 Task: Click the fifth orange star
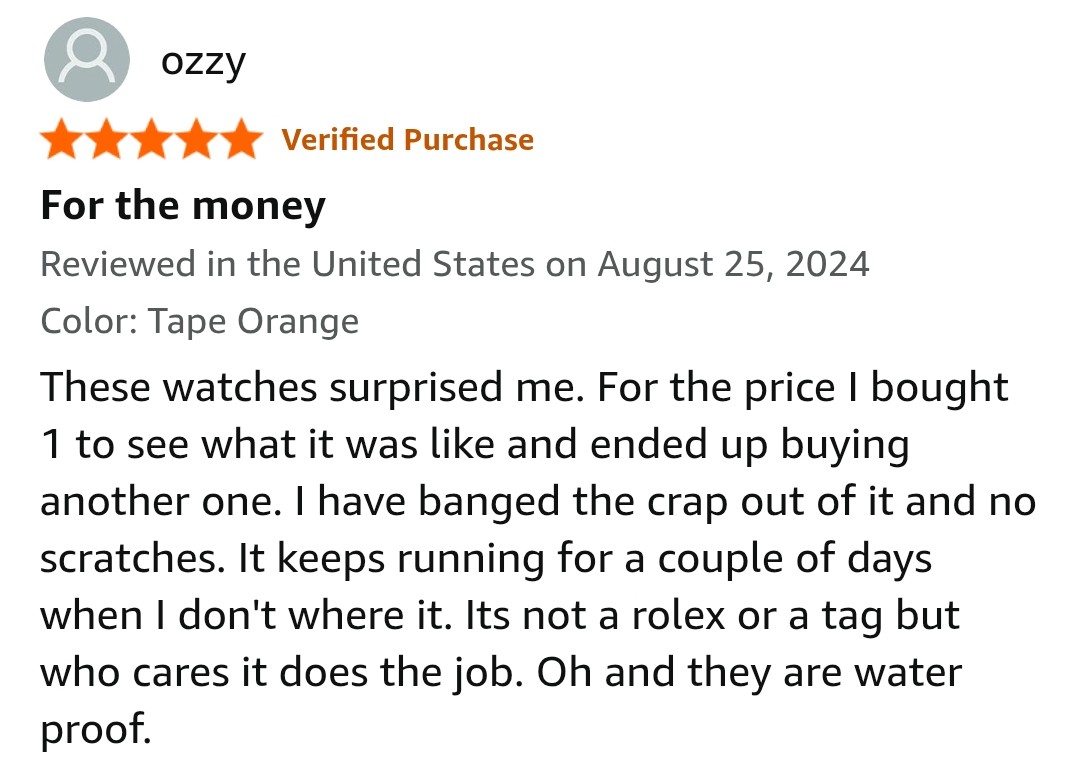coord(241,140)
